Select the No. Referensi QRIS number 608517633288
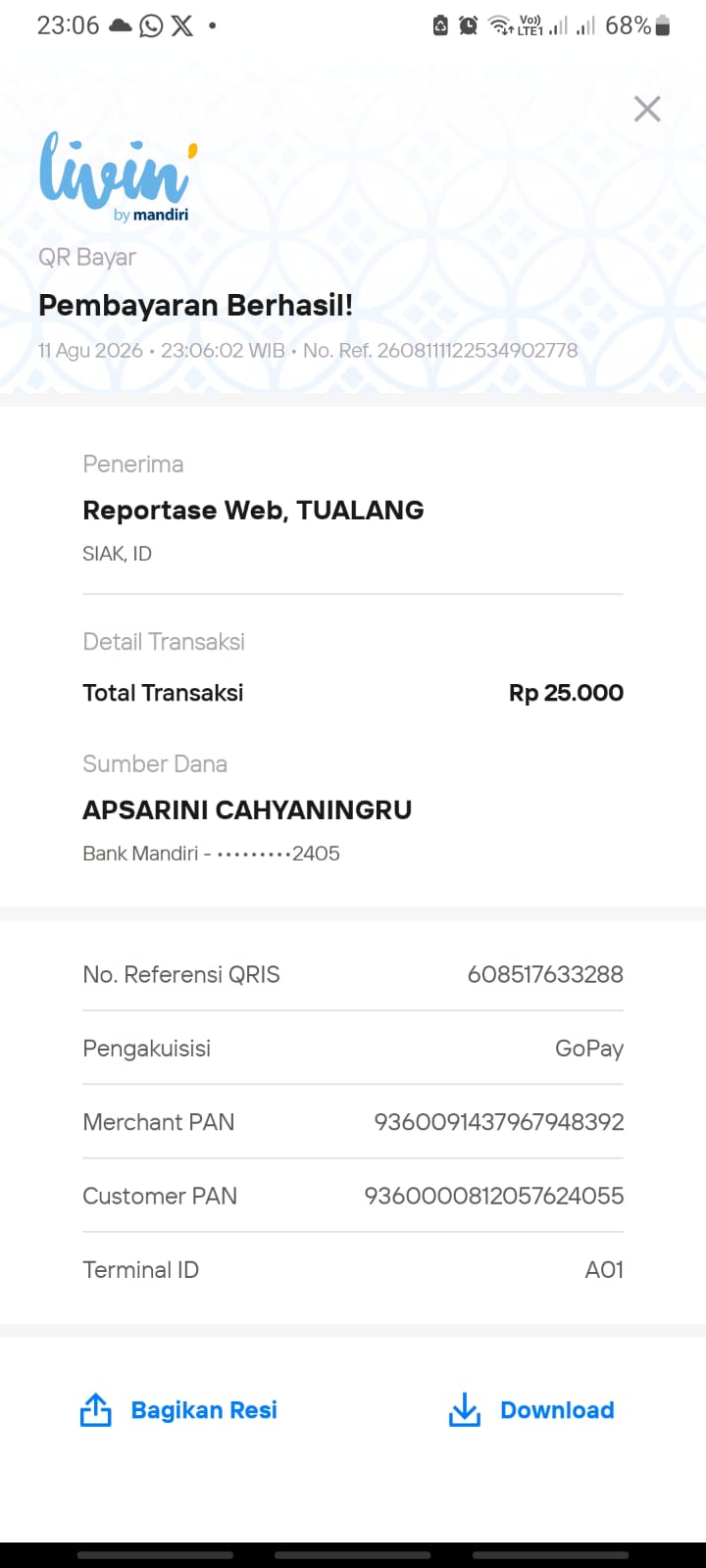The image size is (706, 1568). [545, 974]
